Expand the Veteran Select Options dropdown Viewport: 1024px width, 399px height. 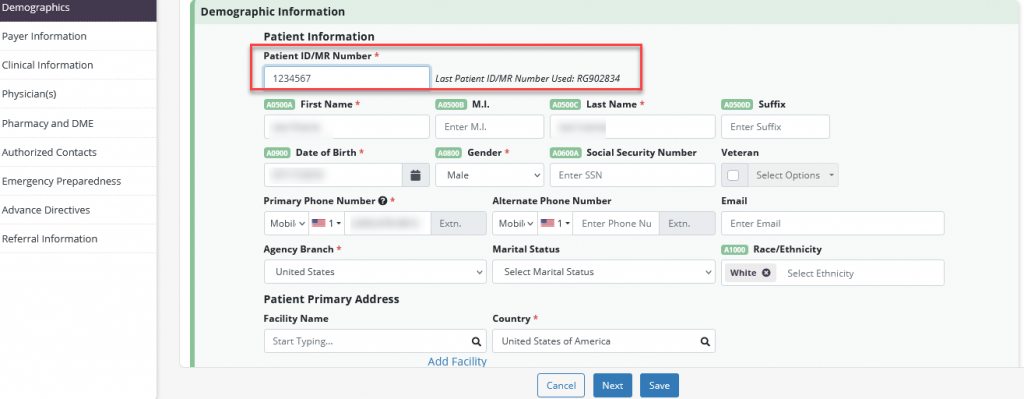coord(794,175)
